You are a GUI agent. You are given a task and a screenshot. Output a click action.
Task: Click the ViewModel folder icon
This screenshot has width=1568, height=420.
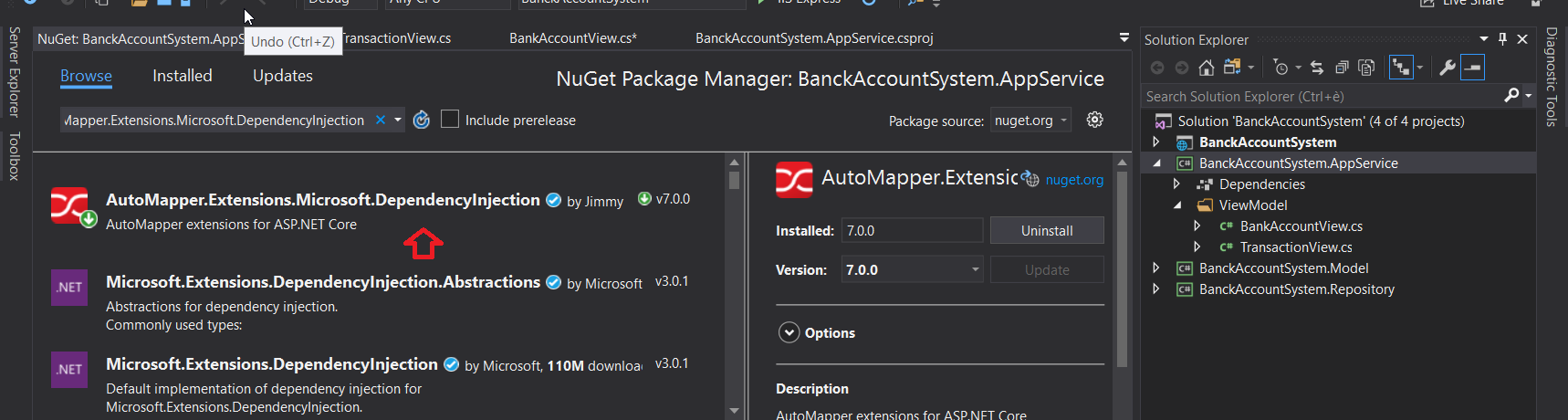(x=1205, y=205)
